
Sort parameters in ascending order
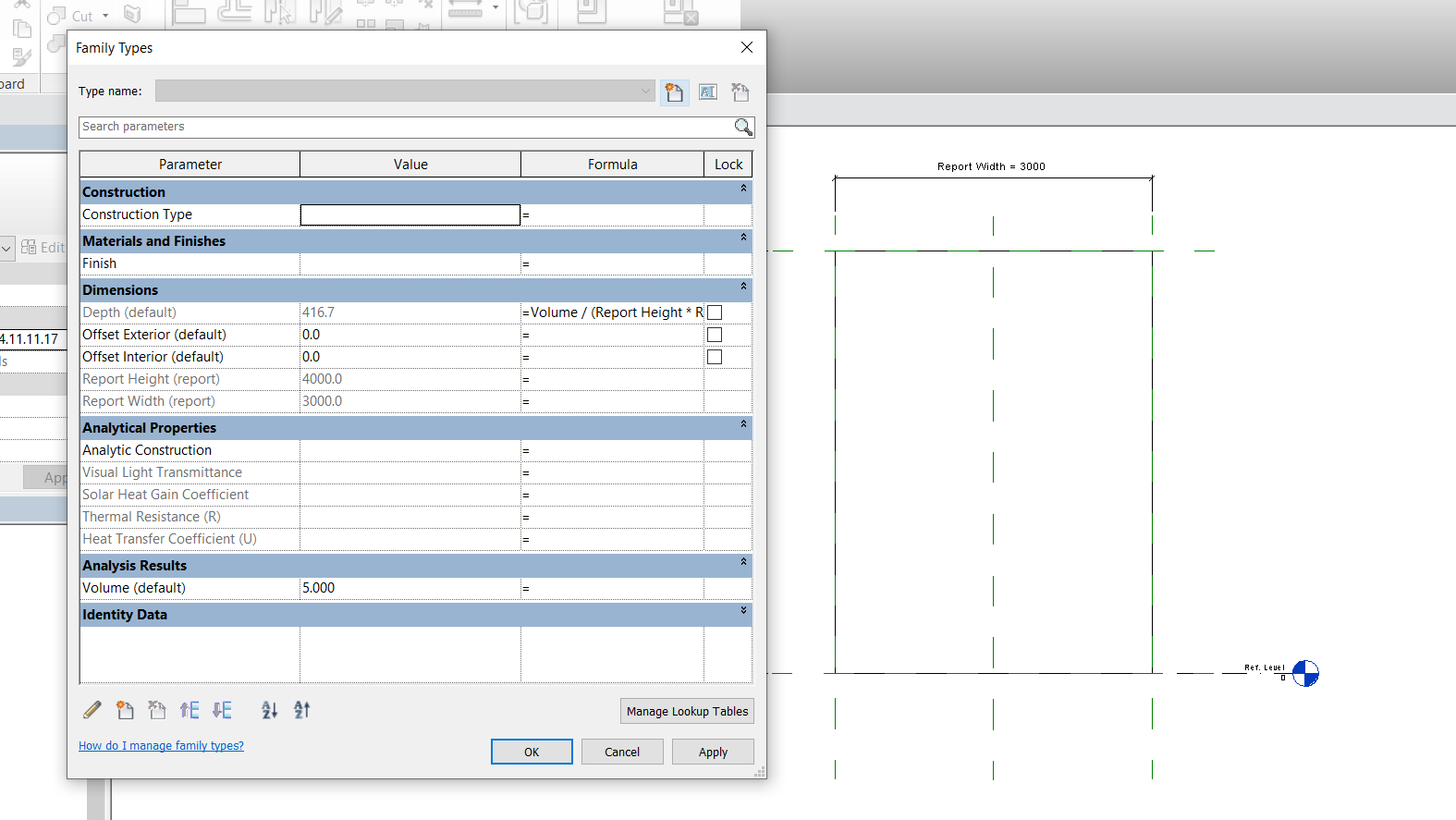click(x=269, y=710)
